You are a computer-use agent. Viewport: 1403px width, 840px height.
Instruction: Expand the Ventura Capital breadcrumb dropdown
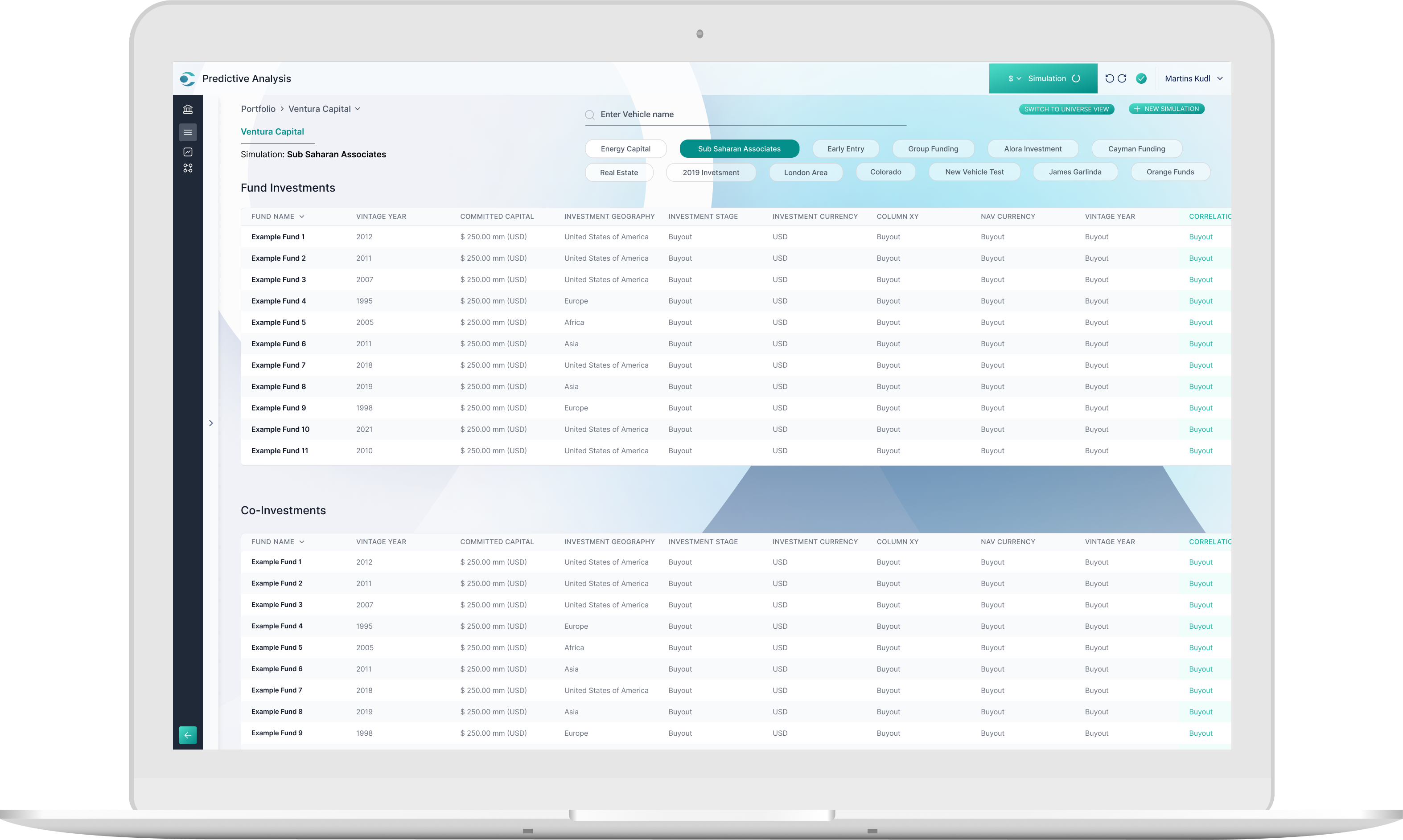(x=358, y=109)
